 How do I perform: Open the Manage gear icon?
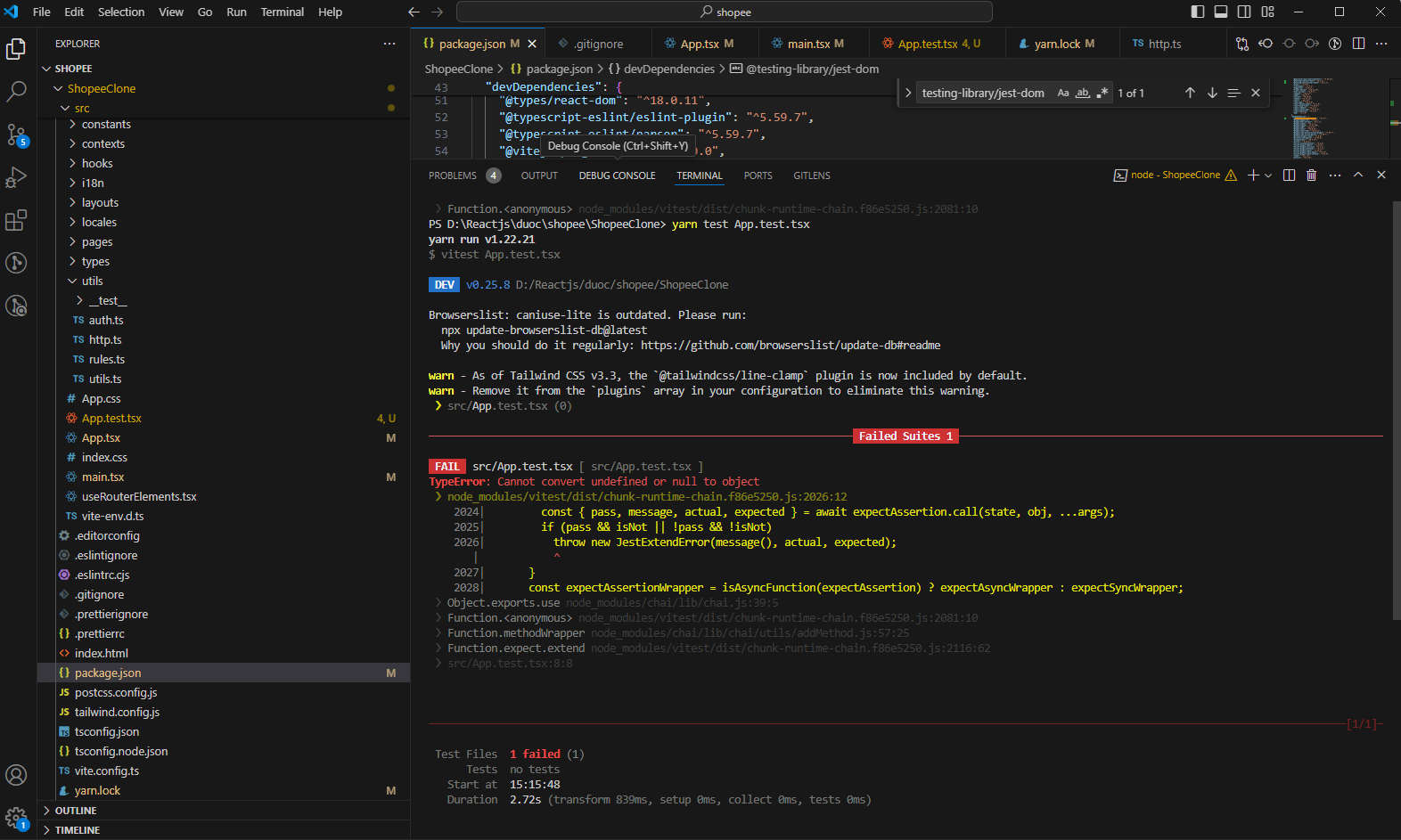coord(16,817)
